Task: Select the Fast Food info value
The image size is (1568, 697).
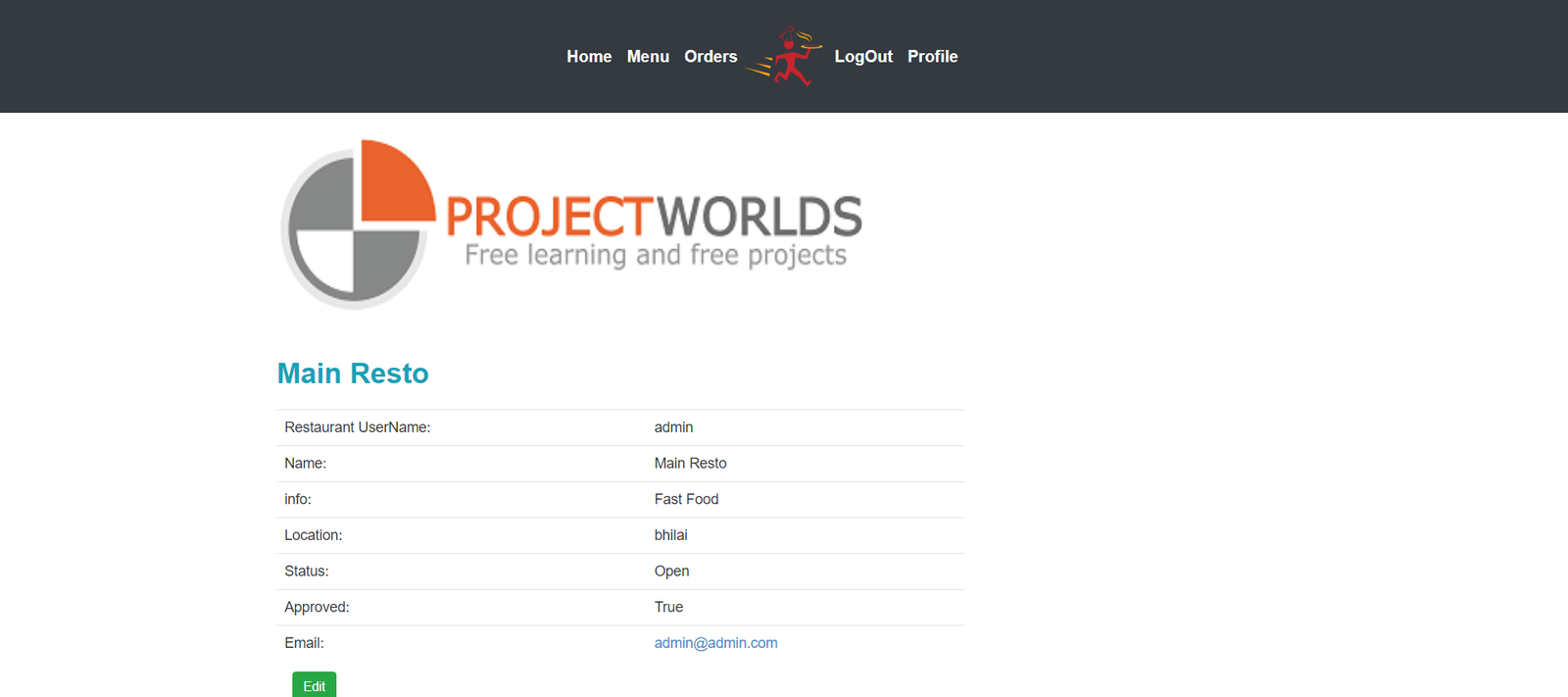Action: (x=686, y=499)
